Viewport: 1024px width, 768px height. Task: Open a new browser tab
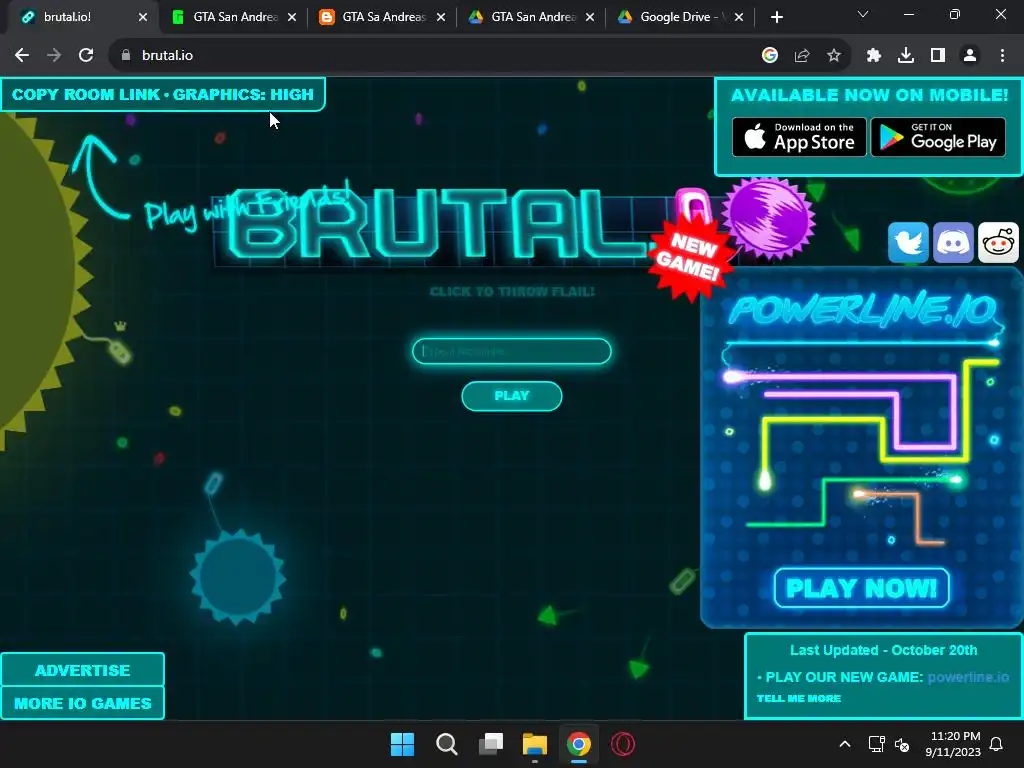tap(776, 17)
